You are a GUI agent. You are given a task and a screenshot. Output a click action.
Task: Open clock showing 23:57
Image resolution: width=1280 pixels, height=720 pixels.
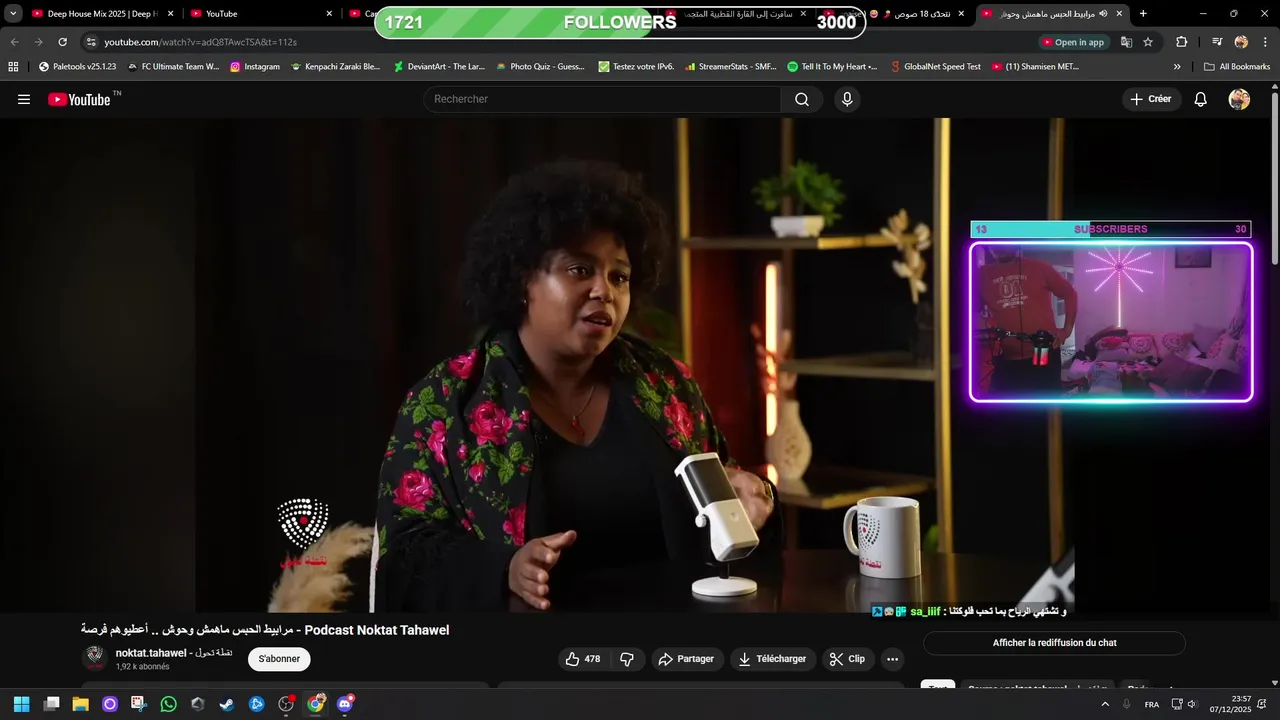[1230, 704]
